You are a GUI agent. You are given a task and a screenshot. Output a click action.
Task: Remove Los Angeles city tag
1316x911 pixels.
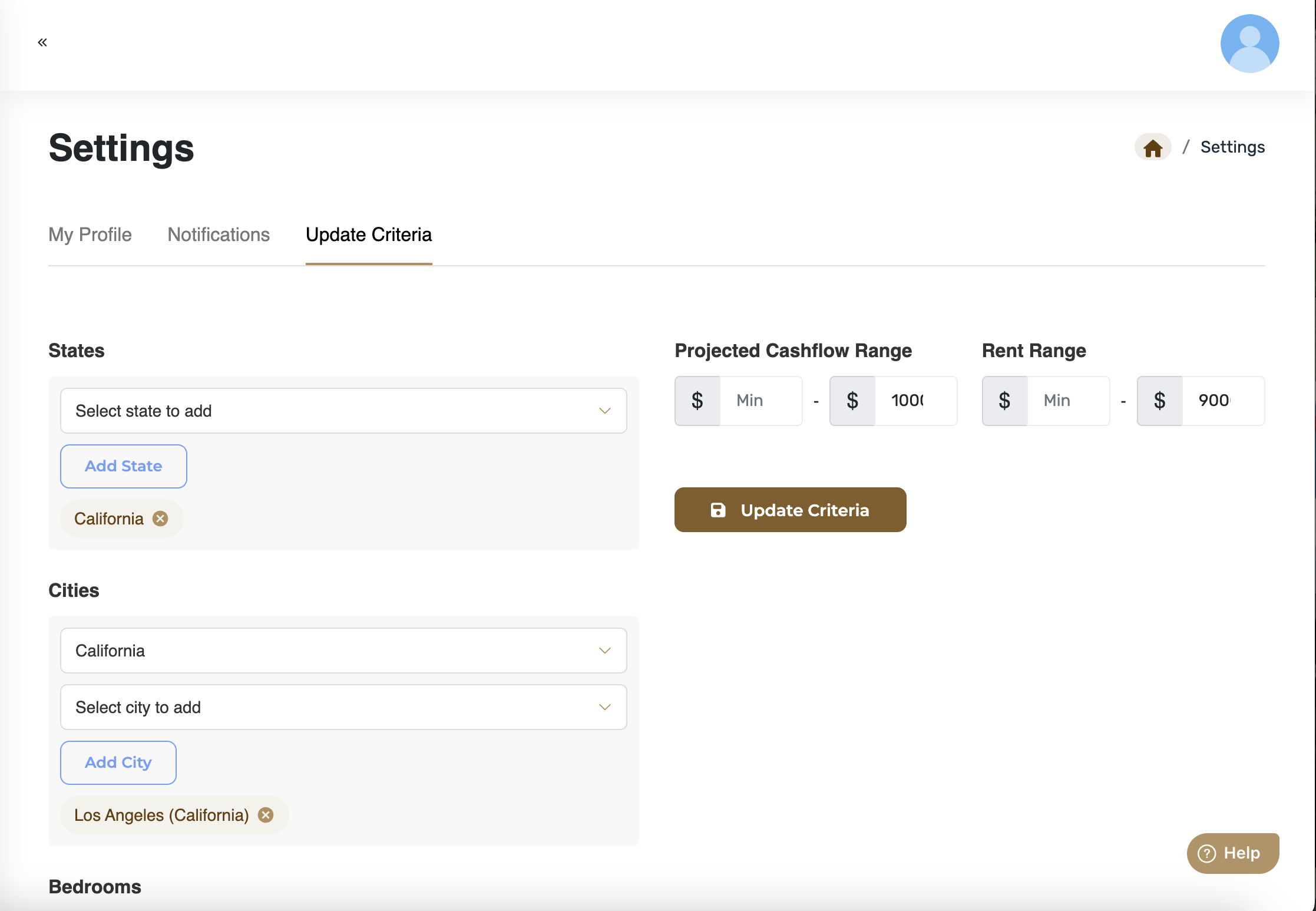click(266, 815)
